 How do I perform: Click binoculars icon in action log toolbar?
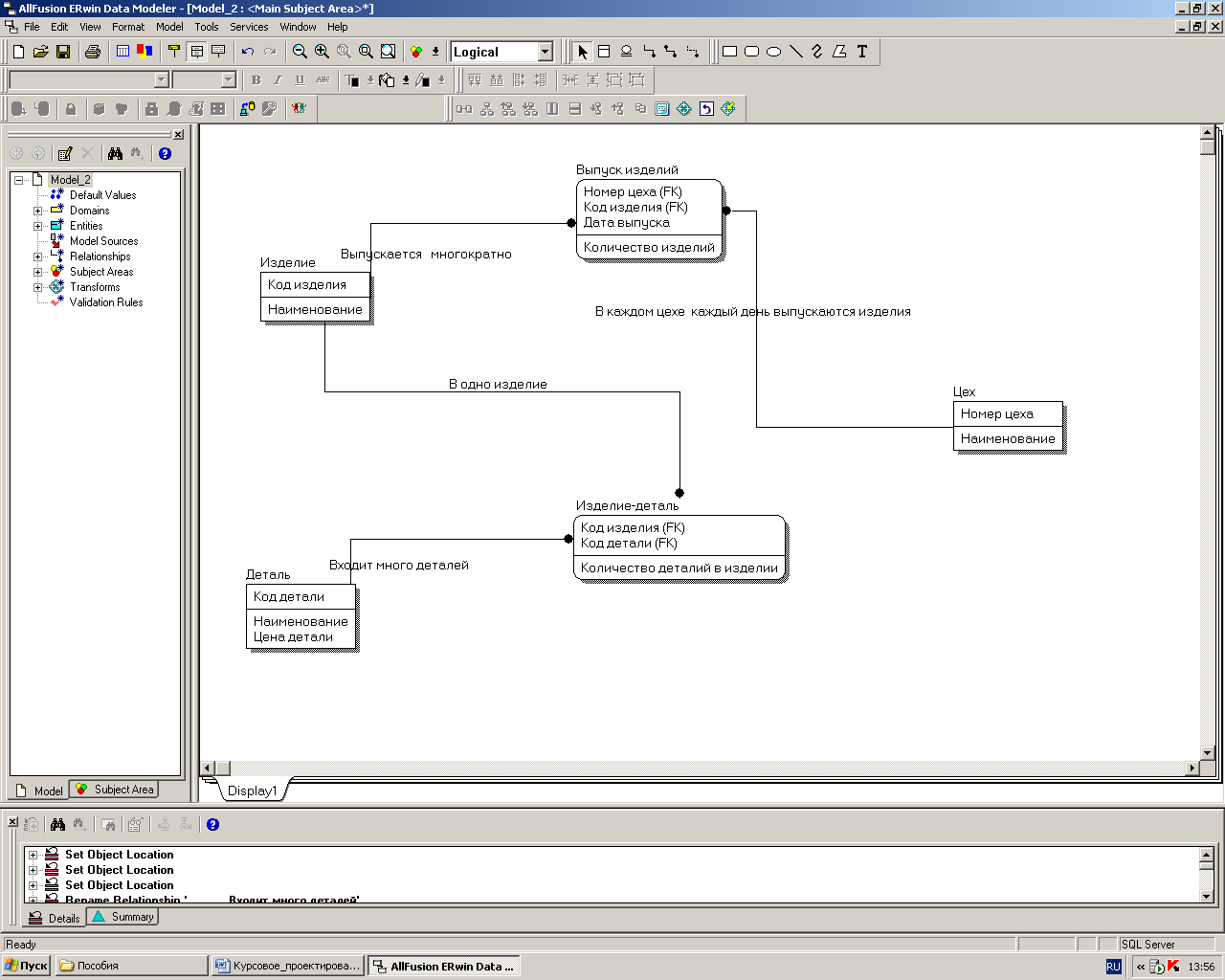click(x=57, y=824)
